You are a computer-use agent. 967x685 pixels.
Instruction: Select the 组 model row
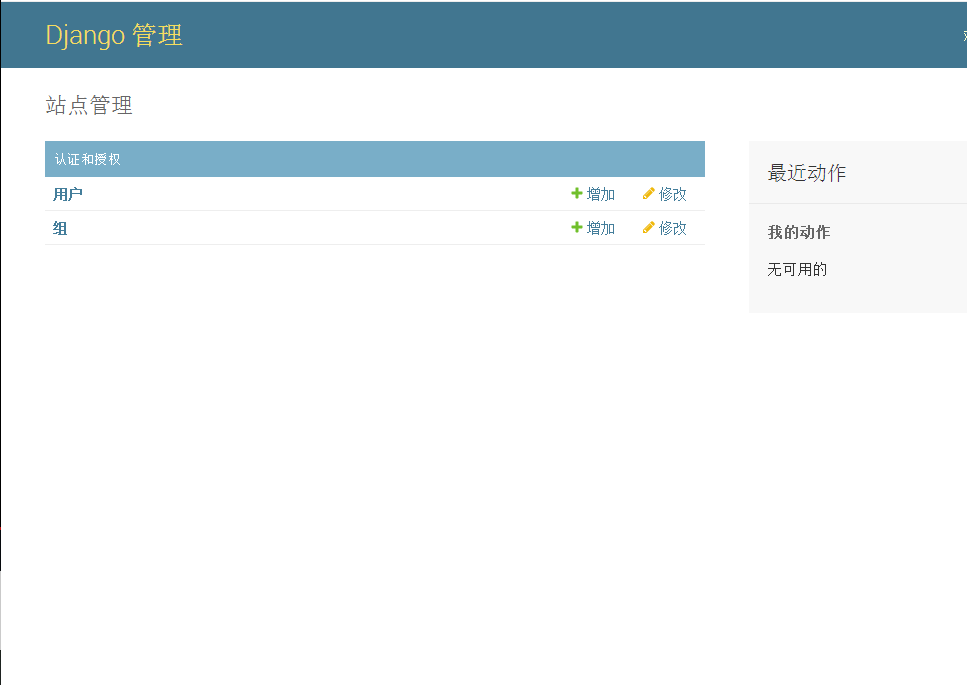pyautogui.click(x=300, y=228)
